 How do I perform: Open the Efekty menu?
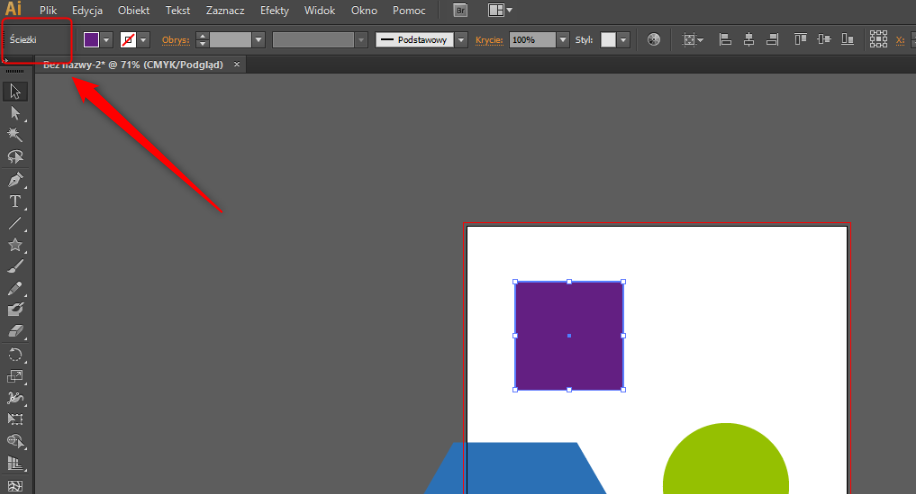(x=275, y=11)
